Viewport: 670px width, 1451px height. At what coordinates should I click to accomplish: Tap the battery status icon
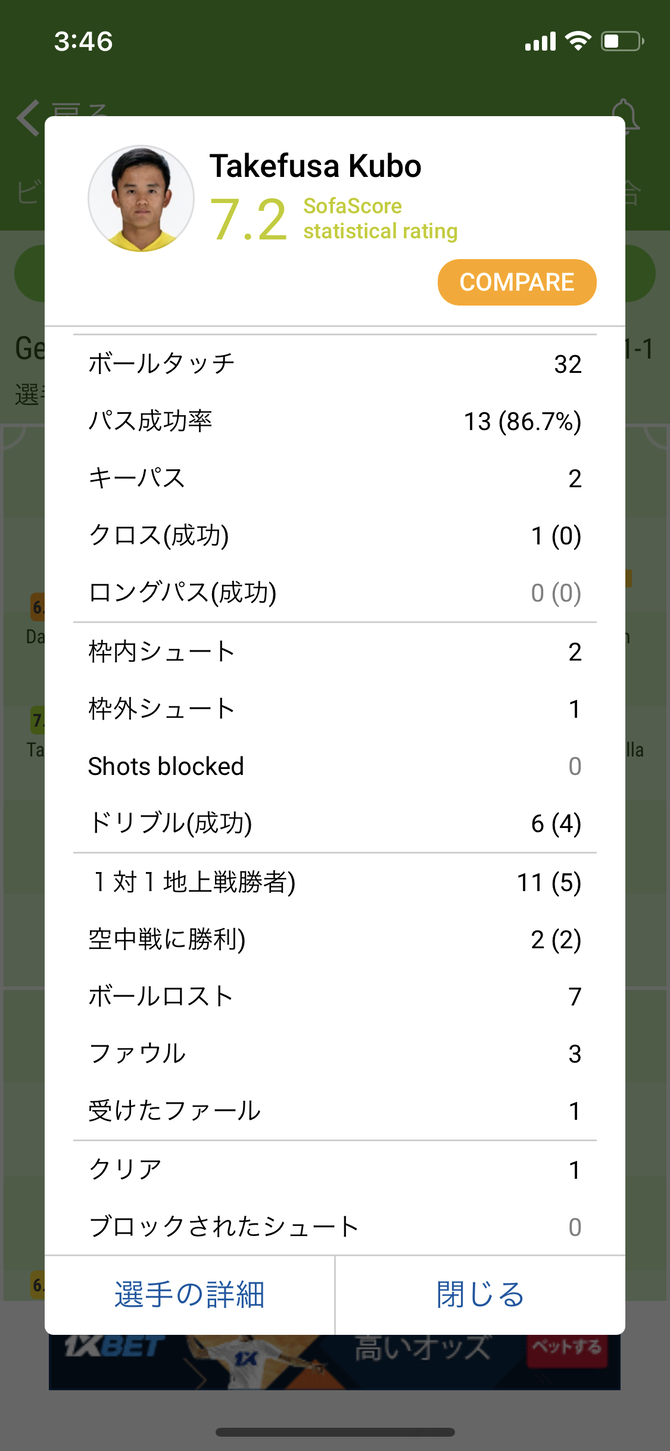tap(622, 41)
